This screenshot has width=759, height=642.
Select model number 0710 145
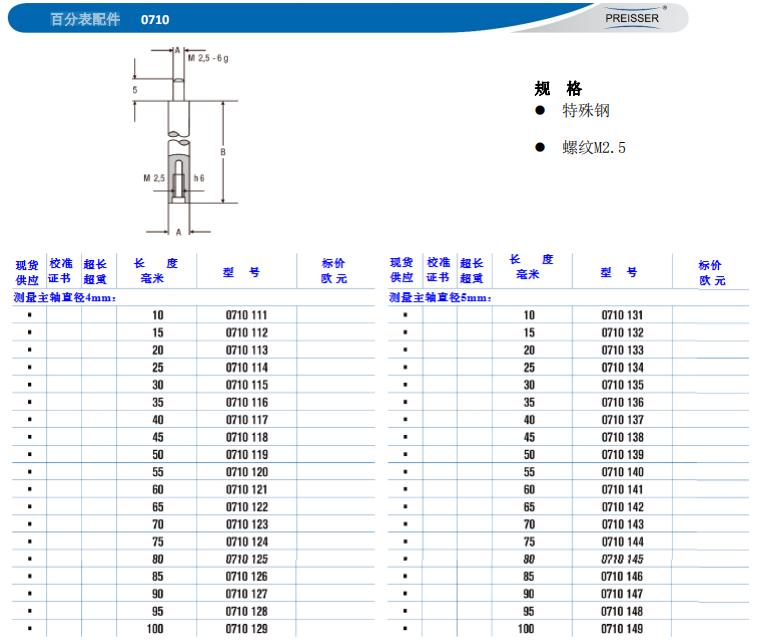(x=622, y=559)
